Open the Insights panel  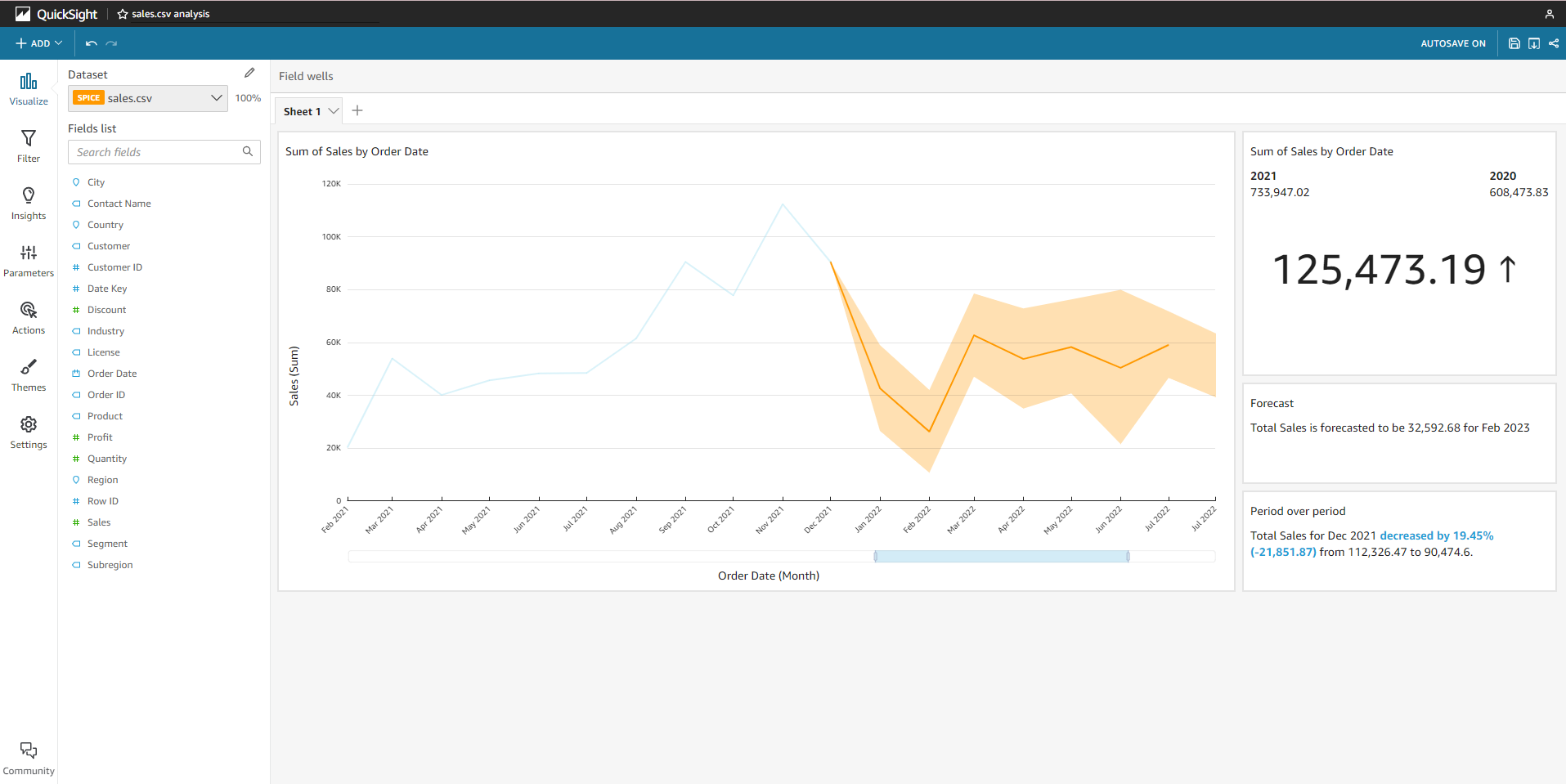(29, 204)
